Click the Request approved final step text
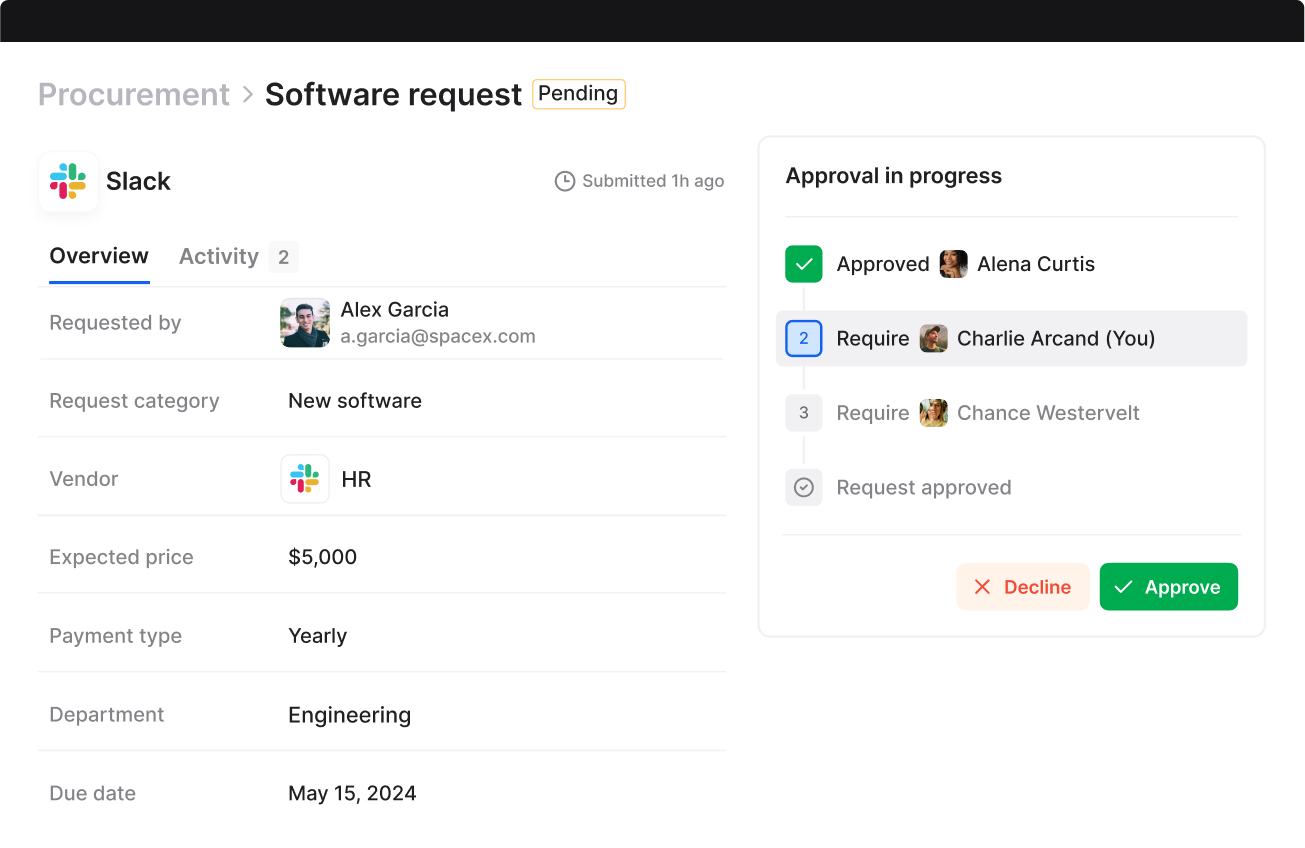Viewport: 1305px width, 848px height. tap(924, 488)
